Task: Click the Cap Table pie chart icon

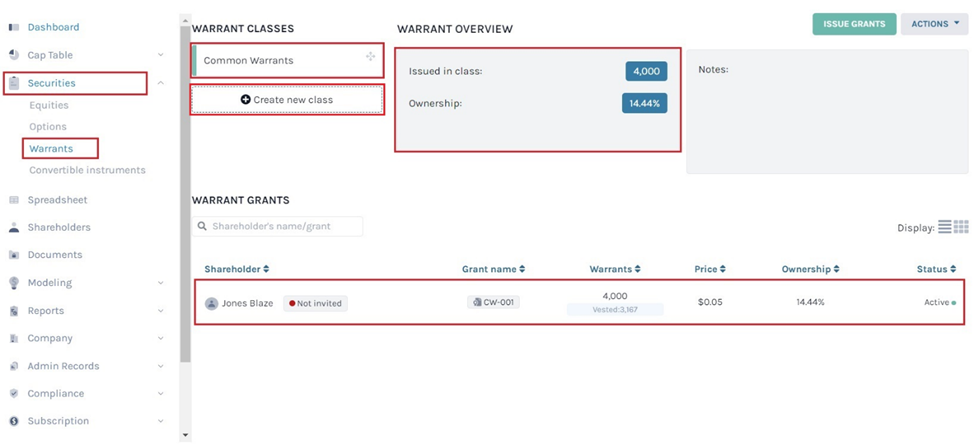Action: (x=14, y=55)
